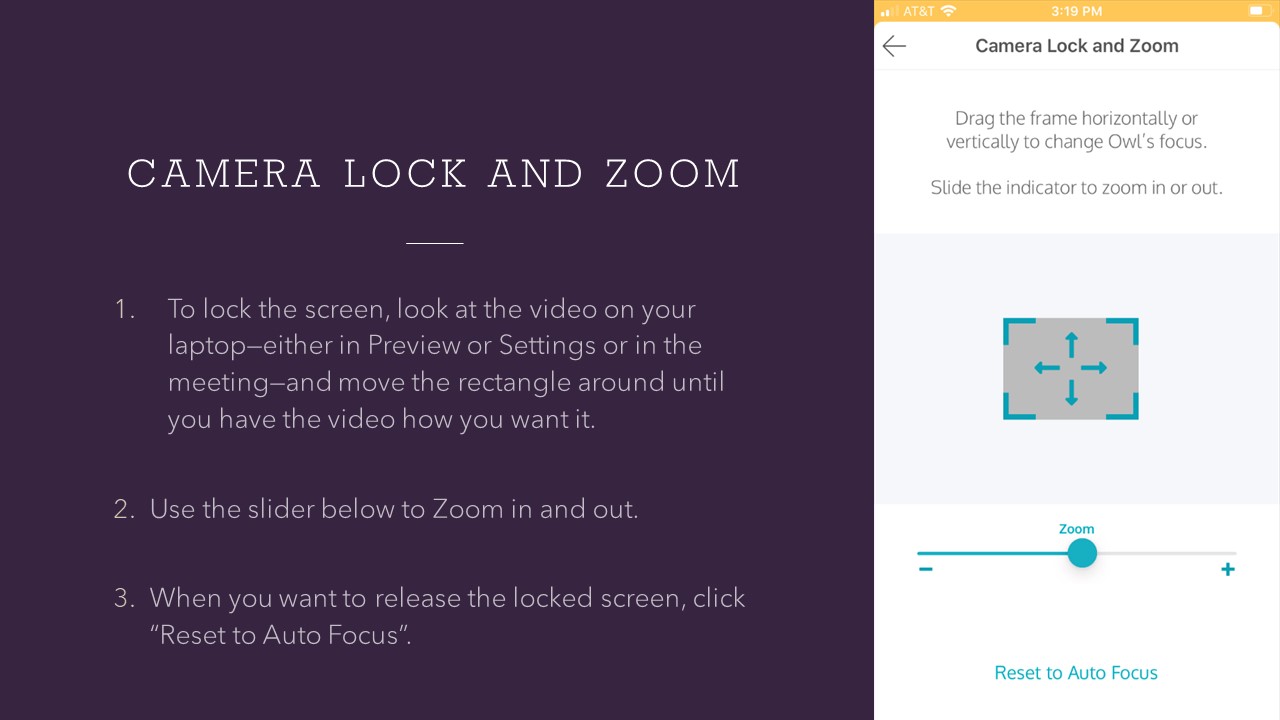Click the top-left corner bracket of frame
The image size is (1280, 720).
pos(1015,330)
